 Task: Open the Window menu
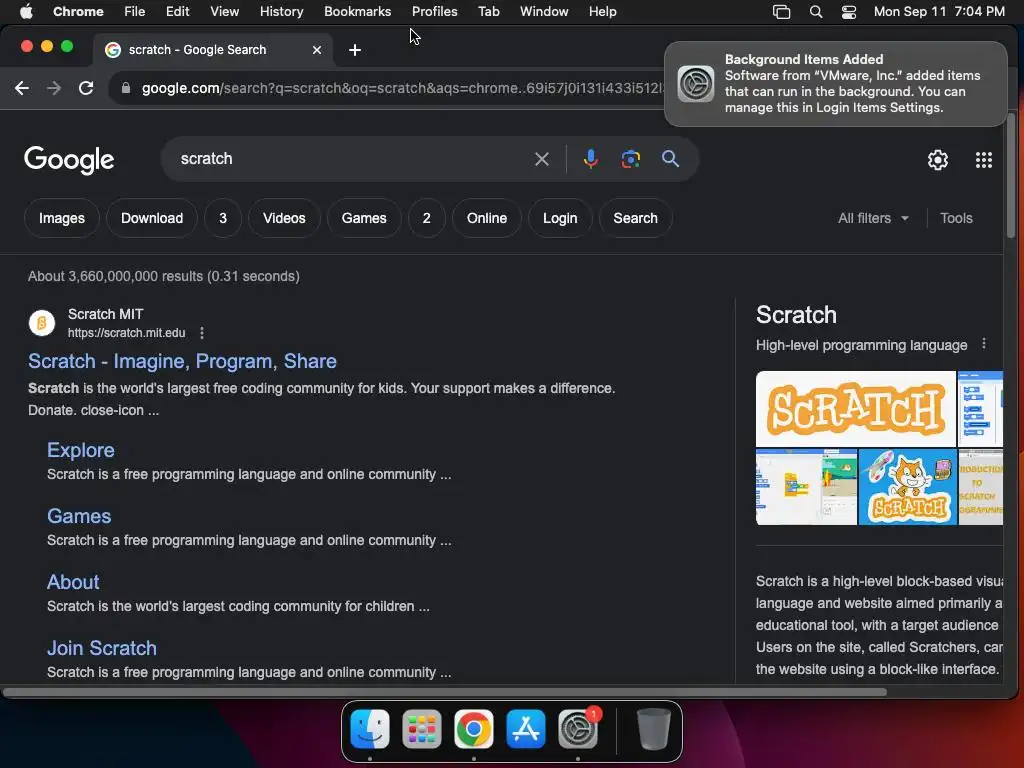[544, 11]
